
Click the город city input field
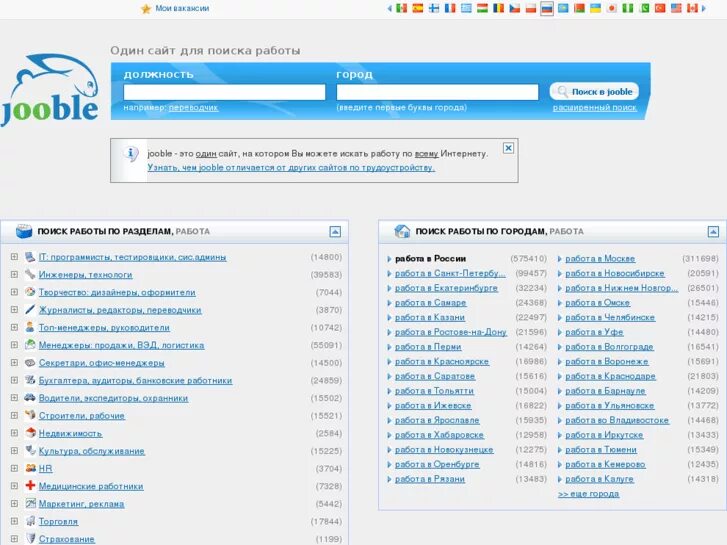tap(437, 92)
